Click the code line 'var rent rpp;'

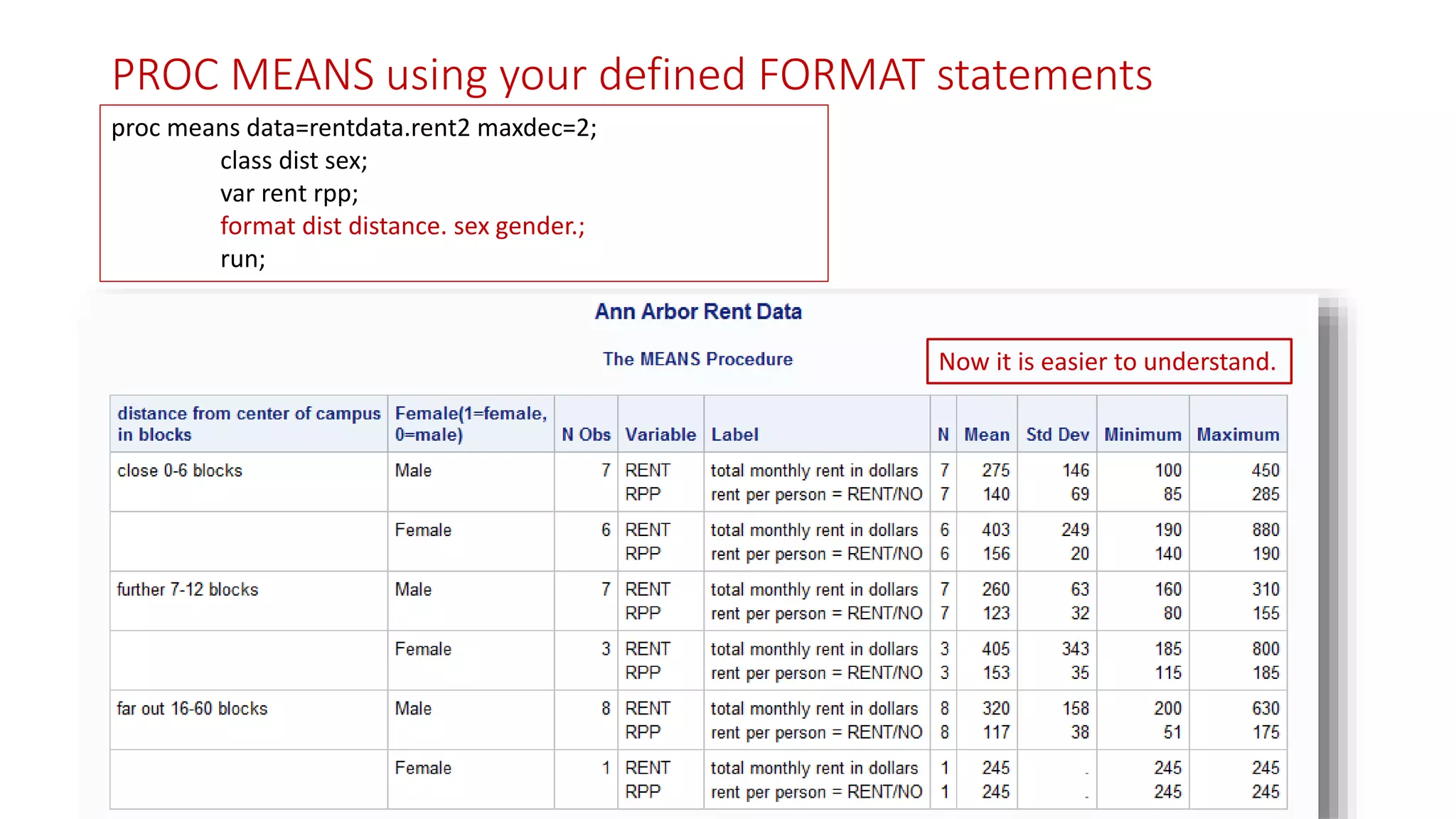pos(289,193)
